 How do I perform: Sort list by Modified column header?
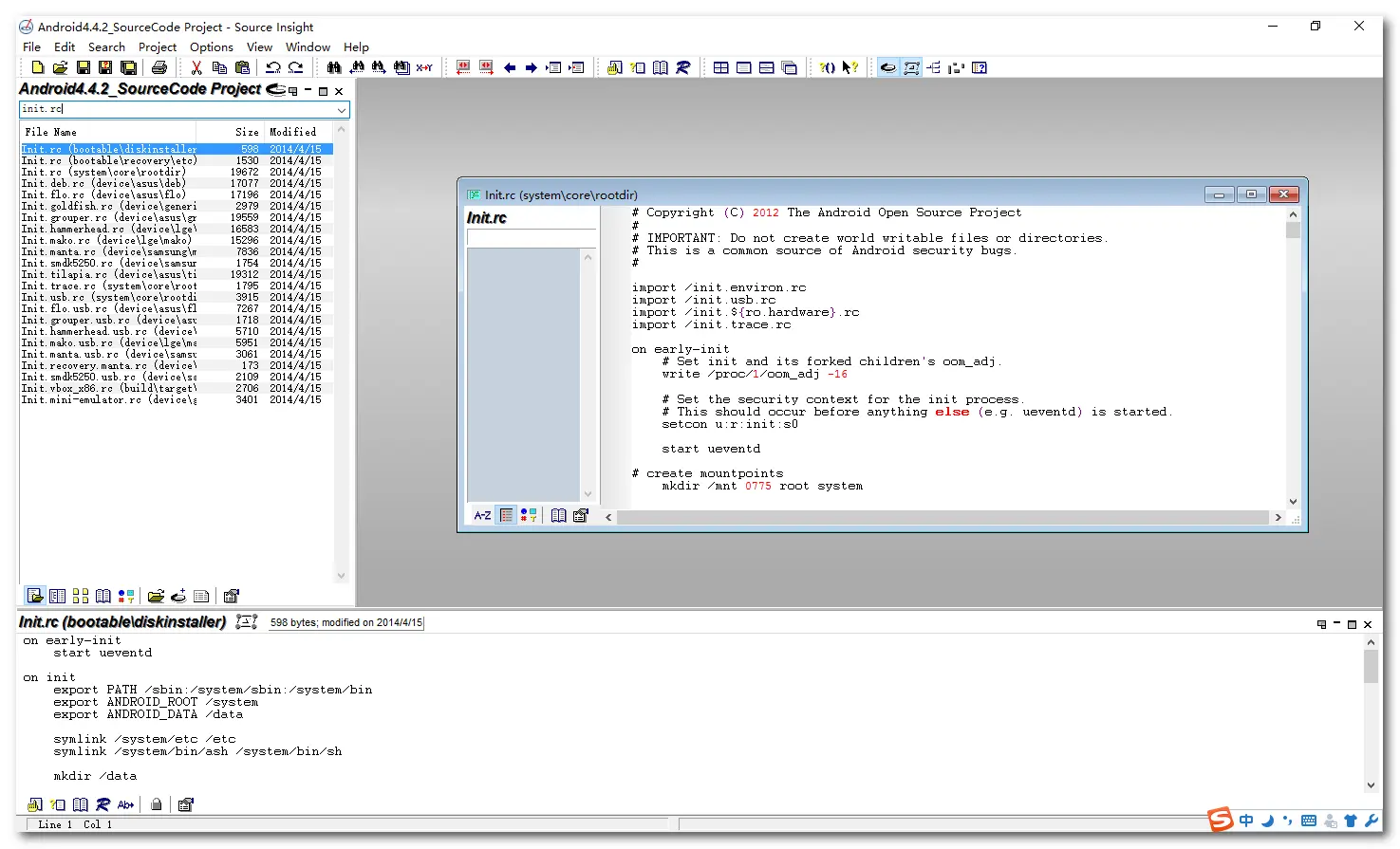(299, 132)
